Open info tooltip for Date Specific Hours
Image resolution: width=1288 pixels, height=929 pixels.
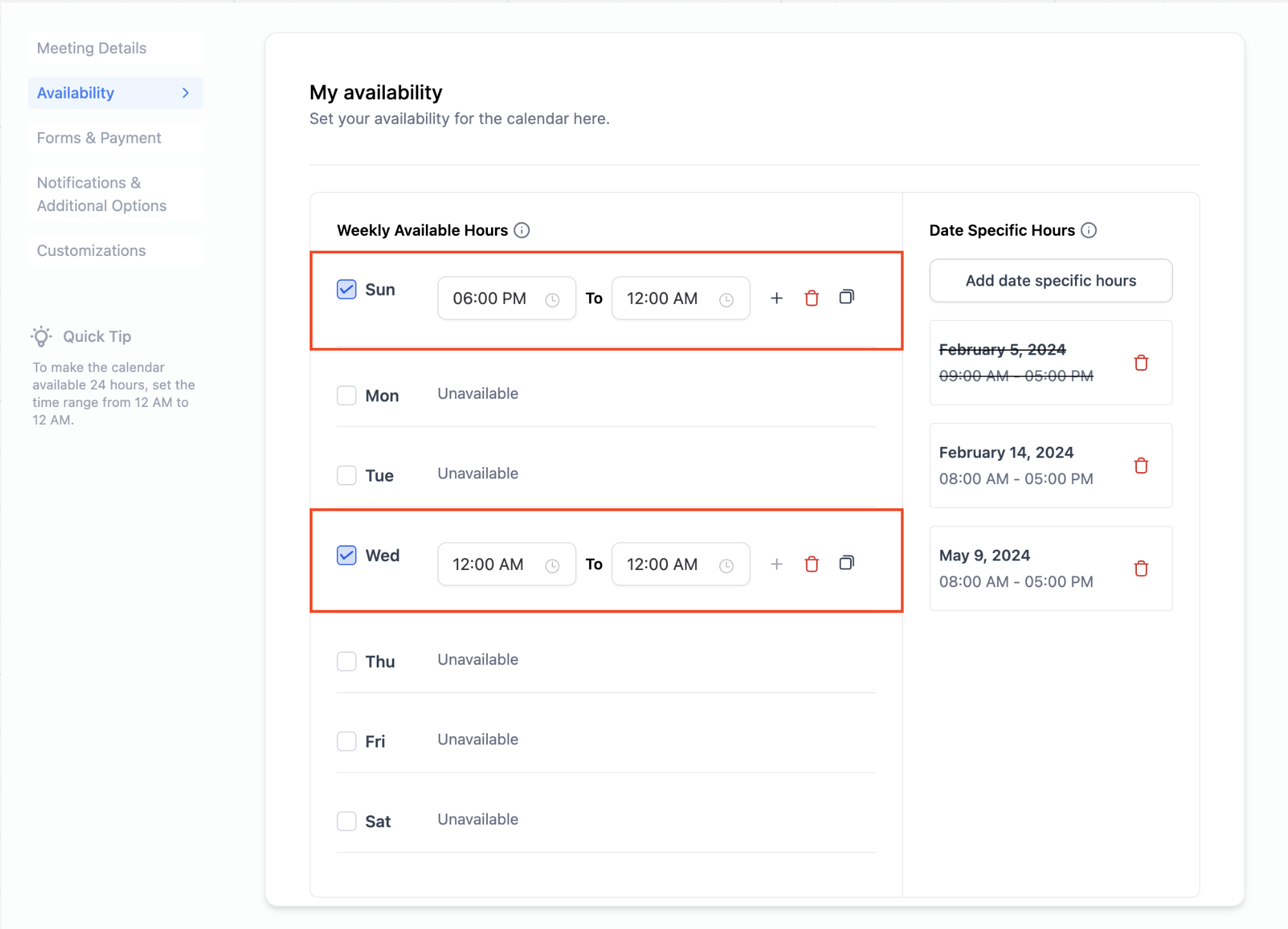point(1088,230)
